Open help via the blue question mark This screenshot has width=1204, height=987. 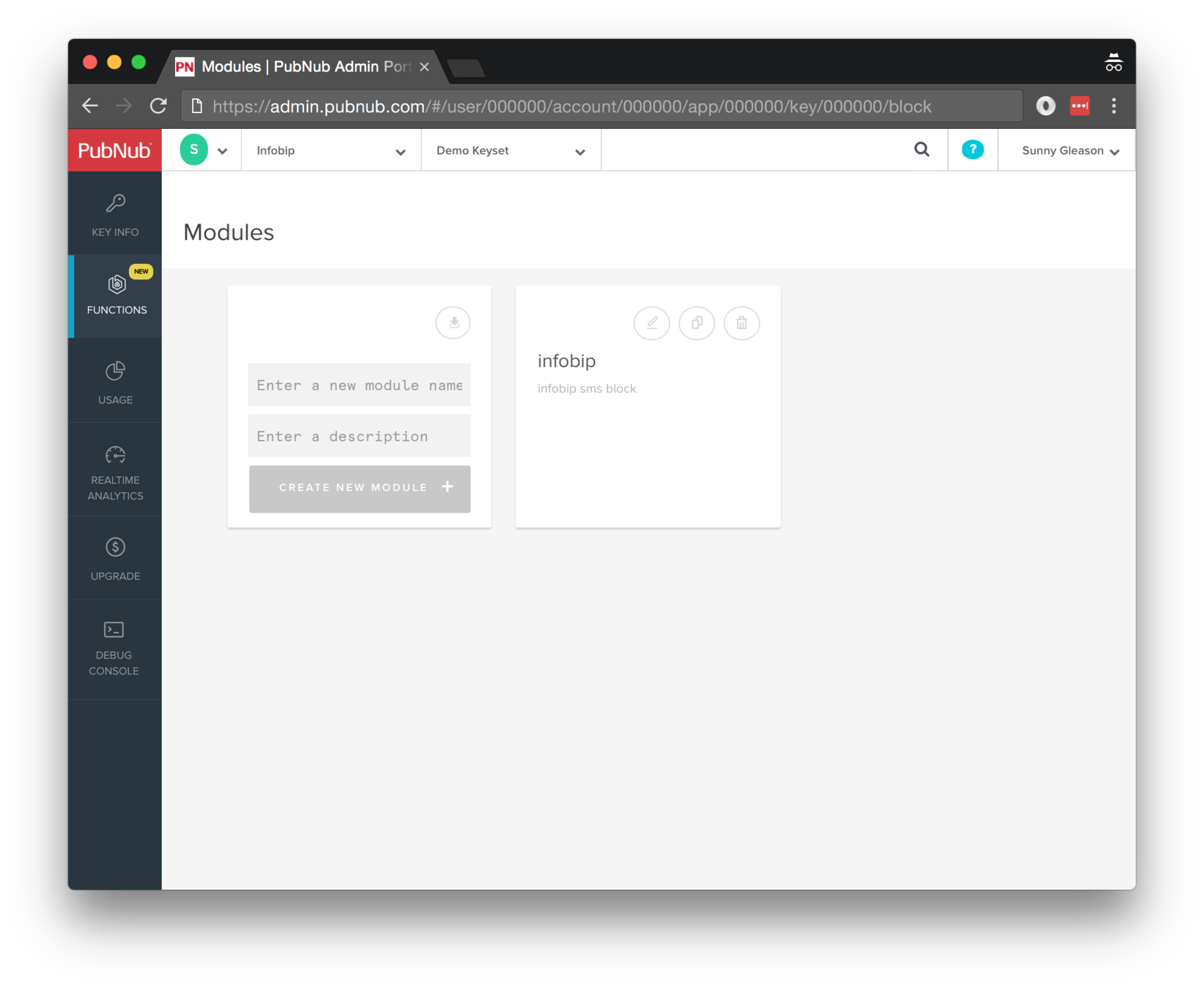coord(972,150)
